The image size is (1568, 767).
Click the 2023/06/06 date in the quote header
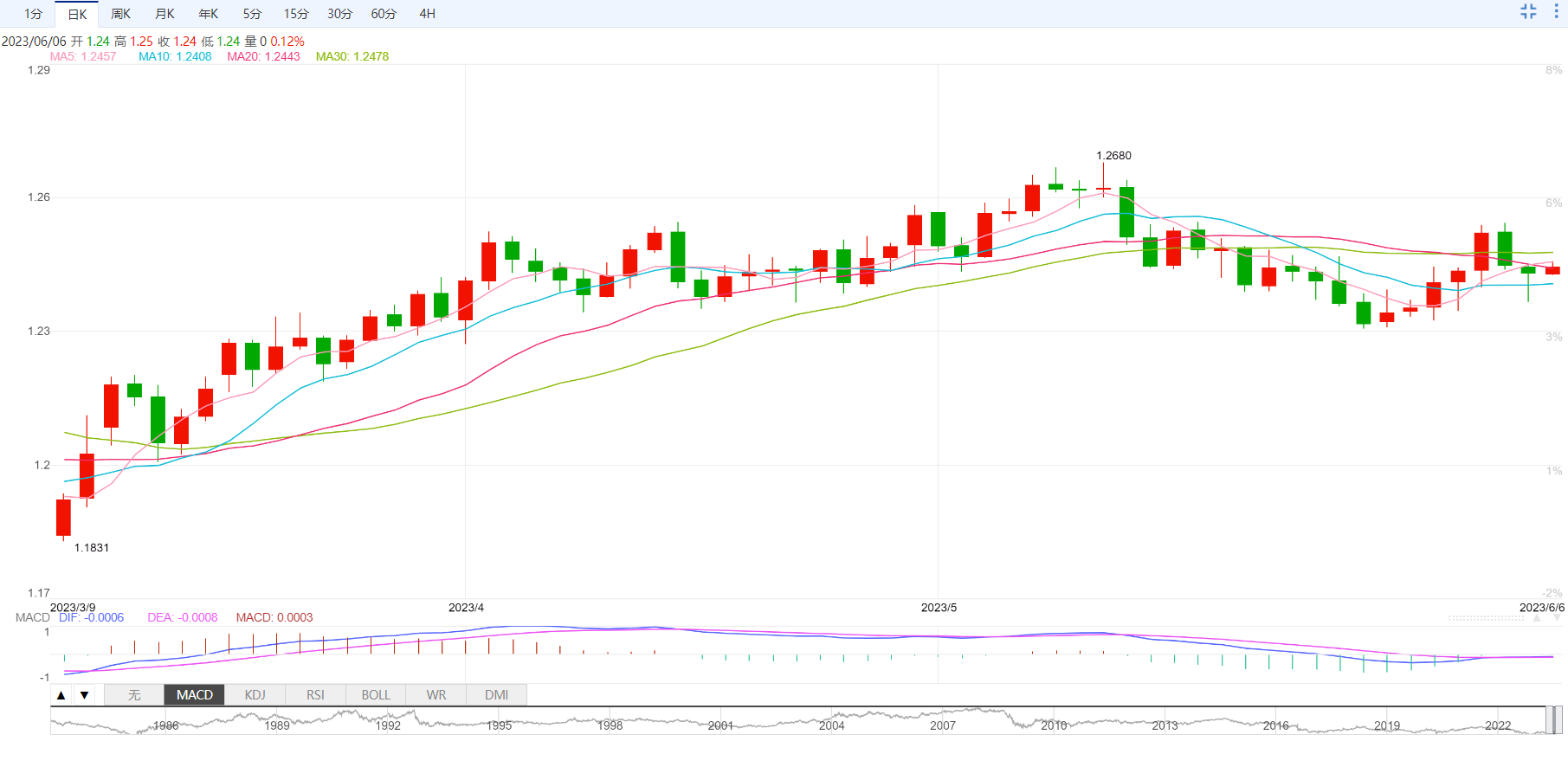coord(34,42)
